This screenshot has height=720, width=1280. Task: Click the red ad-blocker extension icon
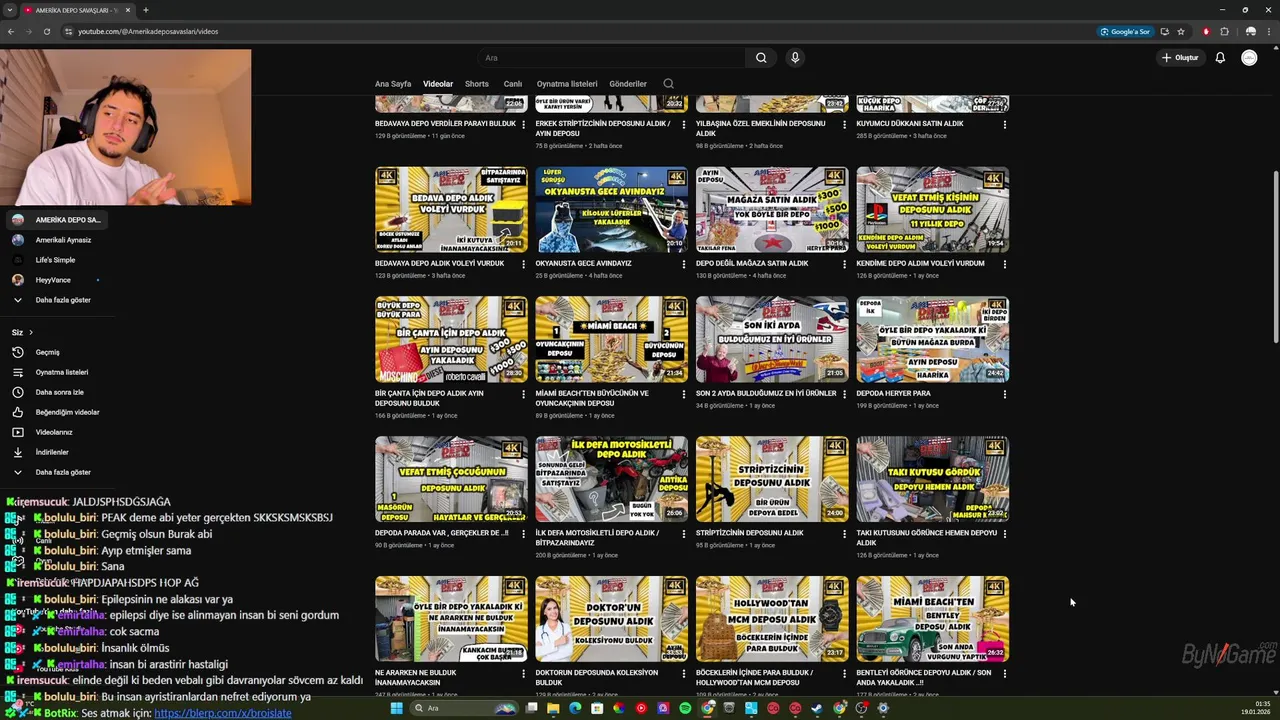tap(1206, 31)
